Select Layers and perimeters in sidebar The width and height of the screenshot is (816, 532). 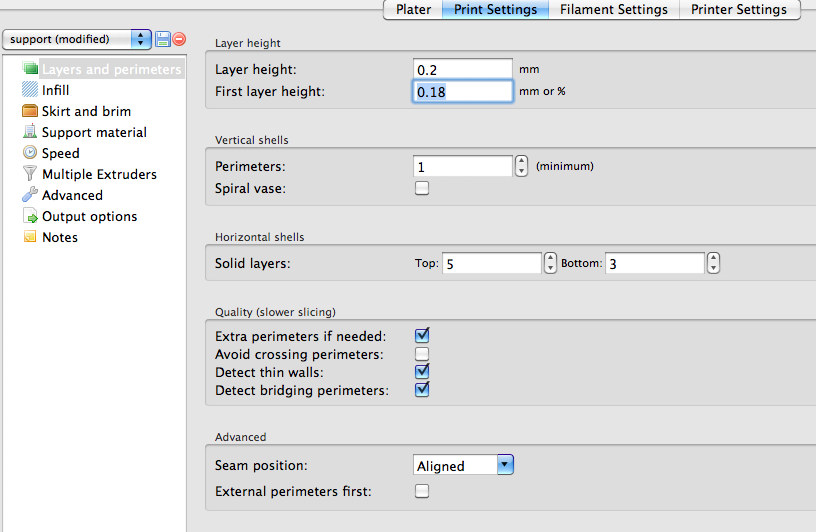click(111, 69)
